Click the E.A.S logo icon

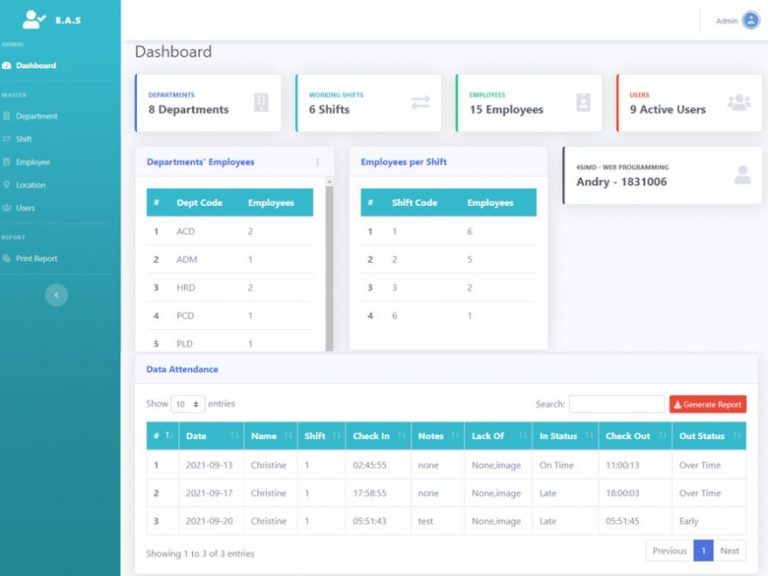click(x=34, y=19)
